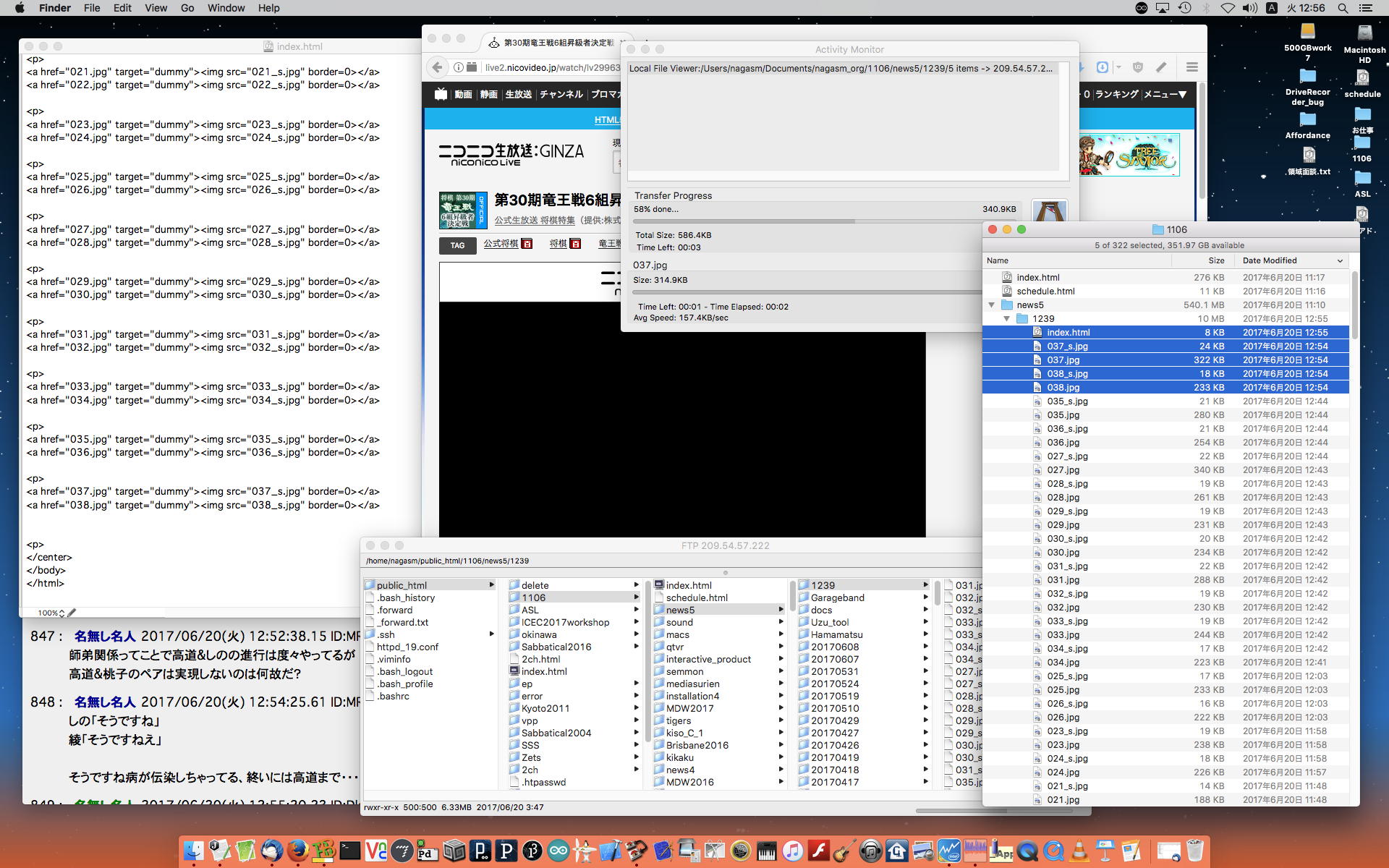Image resolution: width=1389 pixels, height=868 pixels.
Task: Open Firefox from the Dock
Action: coord(297,851)
